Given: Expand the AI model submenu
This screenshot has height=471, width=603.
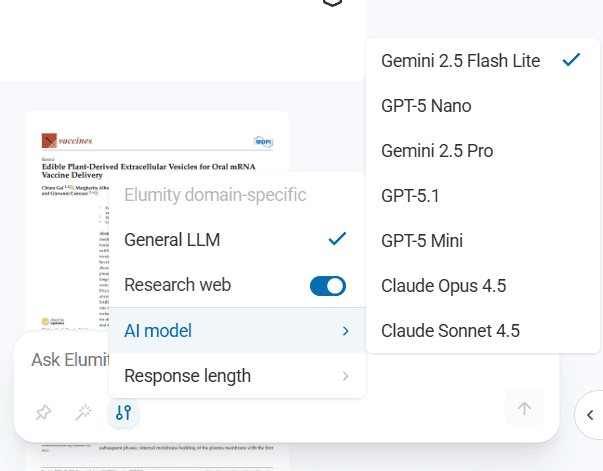Looking at the screenshot, I should [x=237, y=331].
